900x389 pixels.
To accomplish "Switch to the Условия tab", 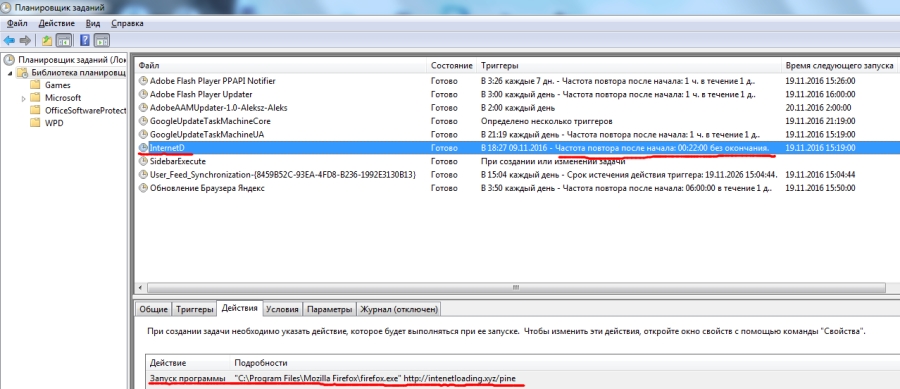I will (x=282, y=309).
